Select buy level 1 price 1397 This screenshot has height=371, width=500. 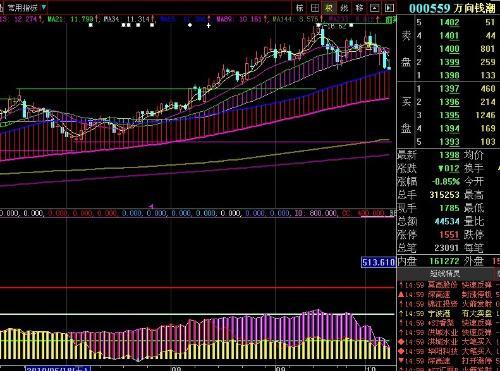point(449,89)
